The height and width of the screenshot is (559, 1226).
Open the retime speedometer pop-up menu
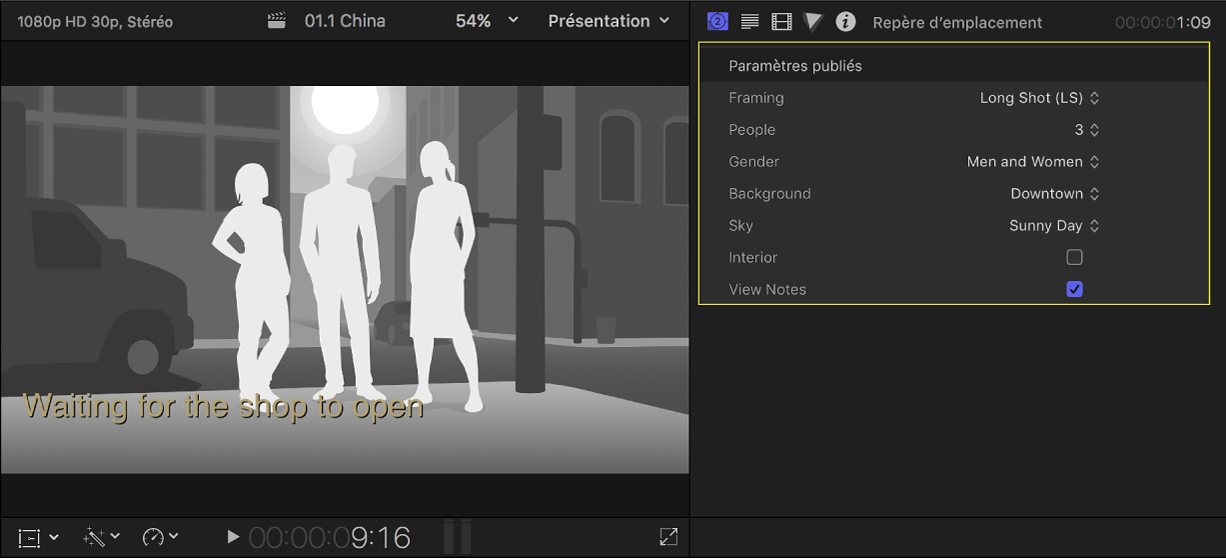click(160, 537)
